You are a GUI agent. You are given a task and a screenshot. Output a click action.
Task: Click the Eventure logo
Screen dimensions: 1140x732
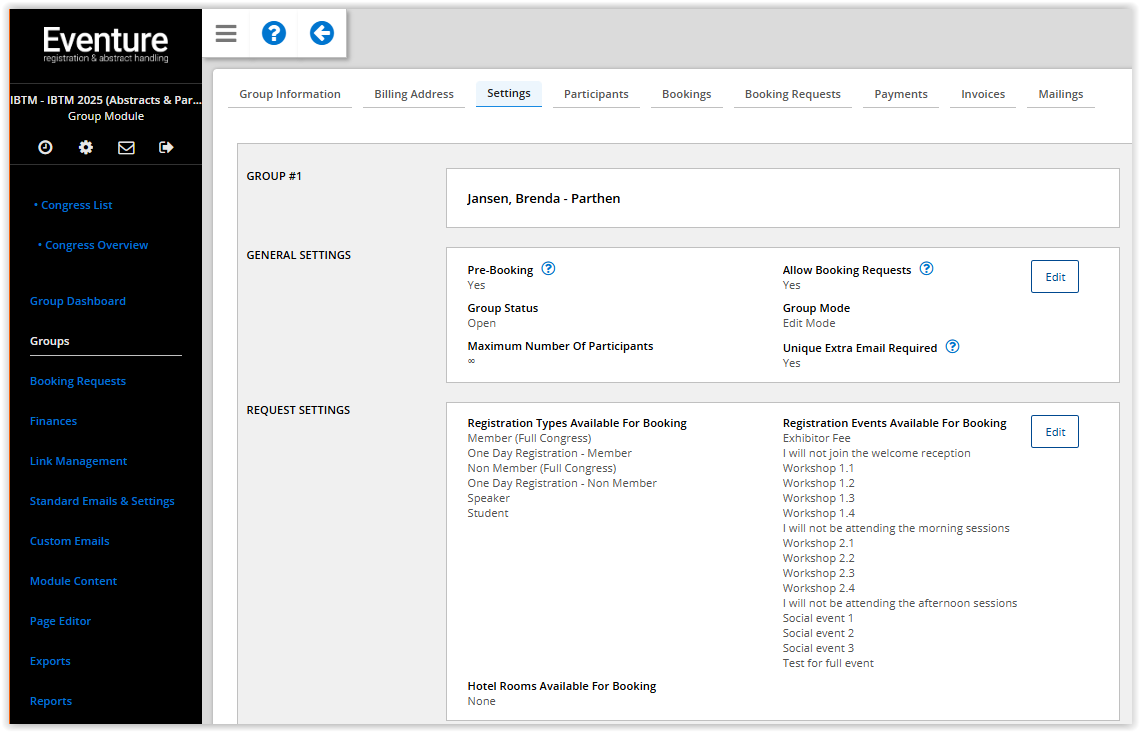tap(105, 44)
